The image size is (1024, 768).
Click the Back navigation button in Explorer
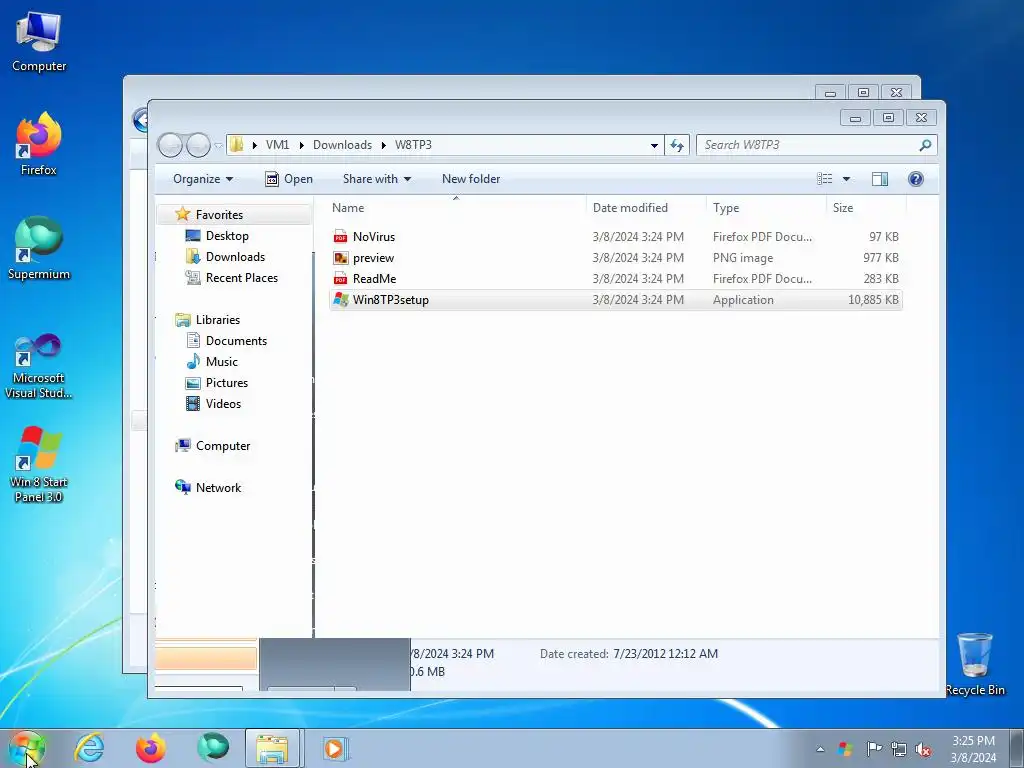coord(170,145)
